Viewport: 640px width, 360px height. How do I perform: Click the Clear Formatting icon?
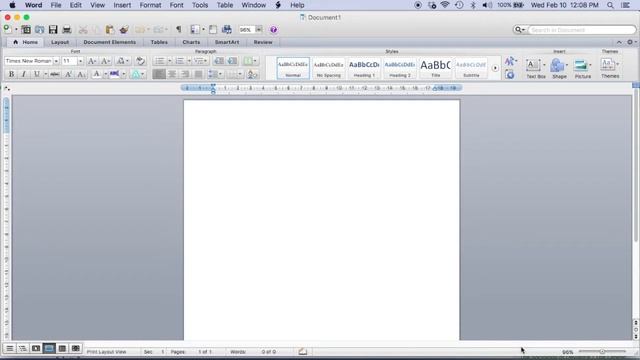click(x=140, y=61)
